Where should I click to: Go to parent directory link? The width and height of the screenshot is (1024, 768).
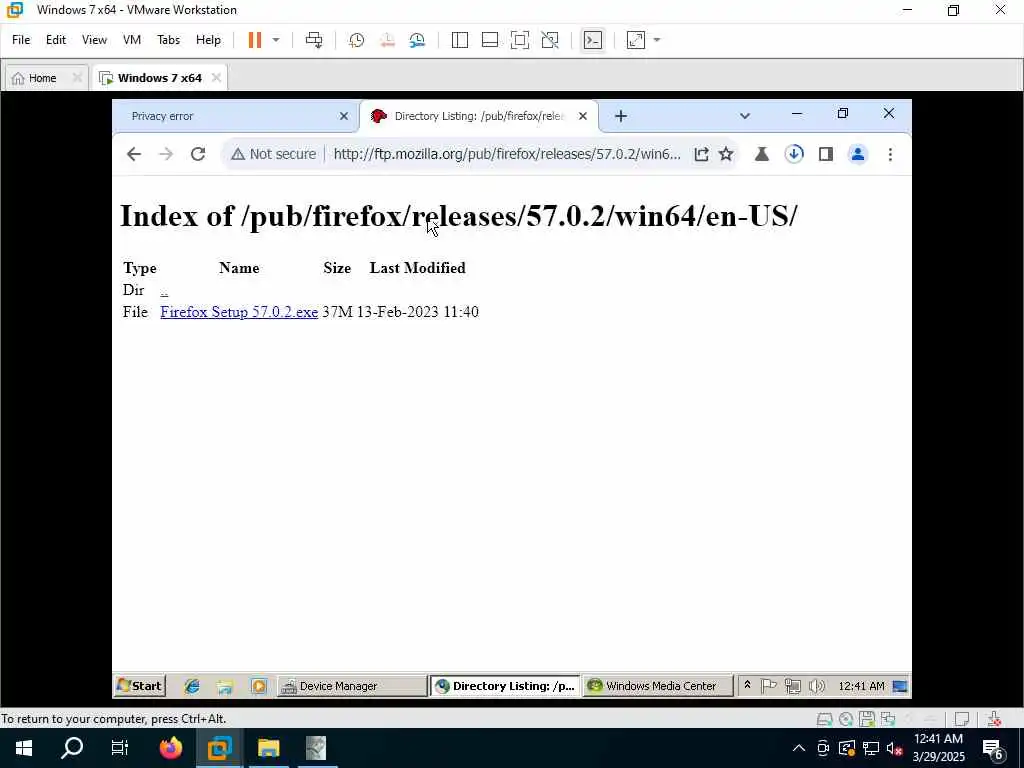164,291
